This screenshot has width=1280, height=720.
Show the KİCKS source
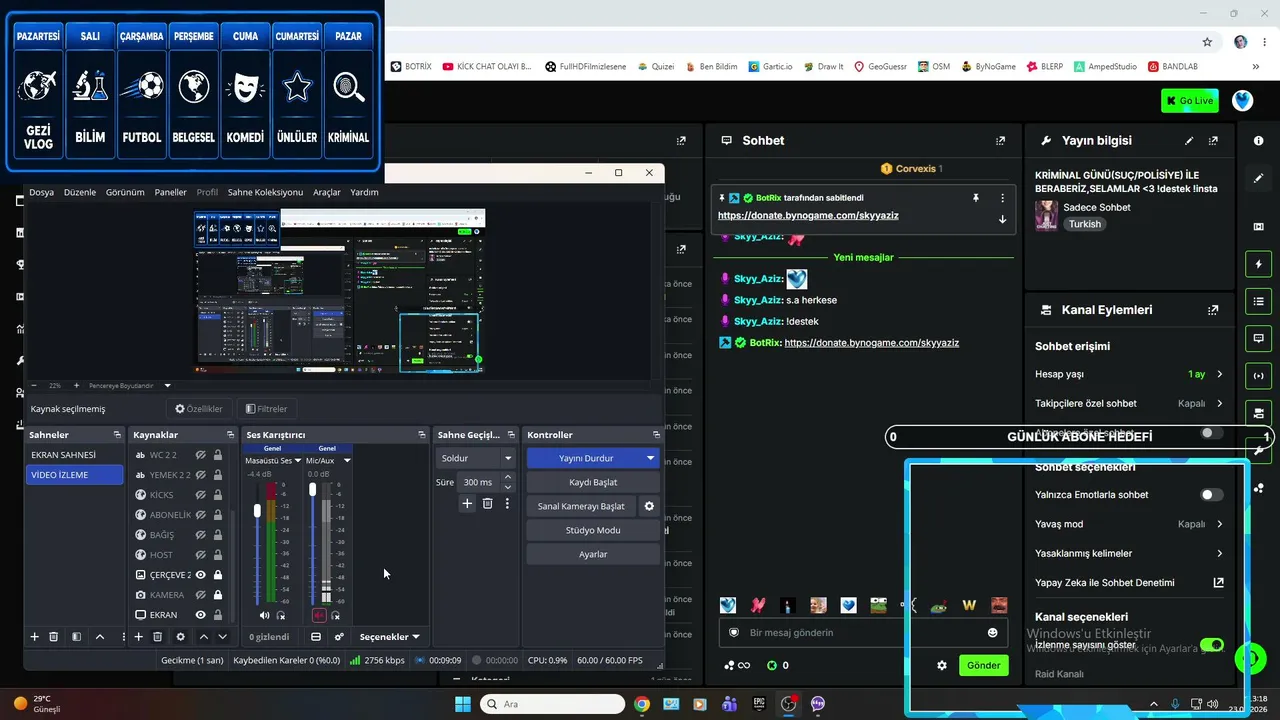(x=201, y=495)
